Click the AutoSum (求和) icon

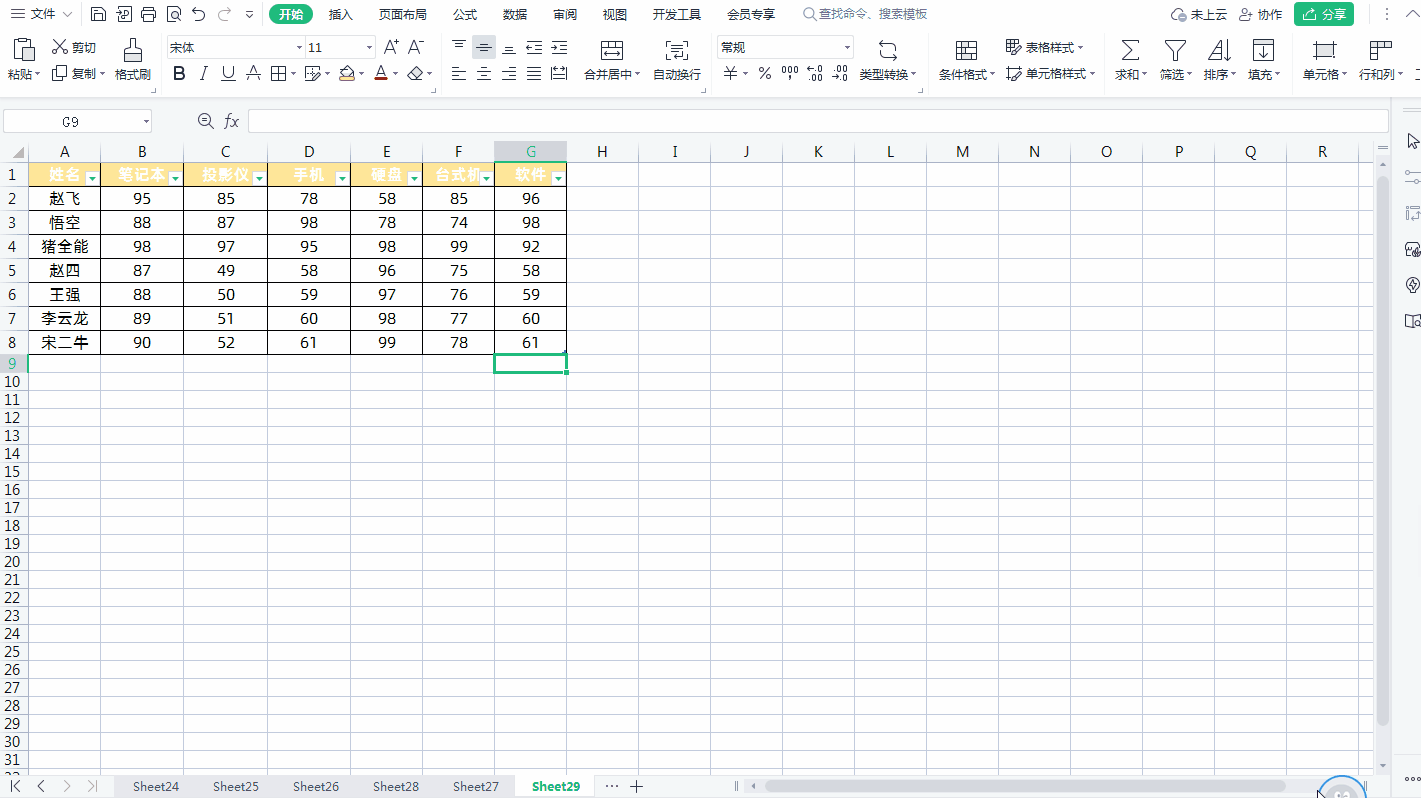pos(1130,50)
